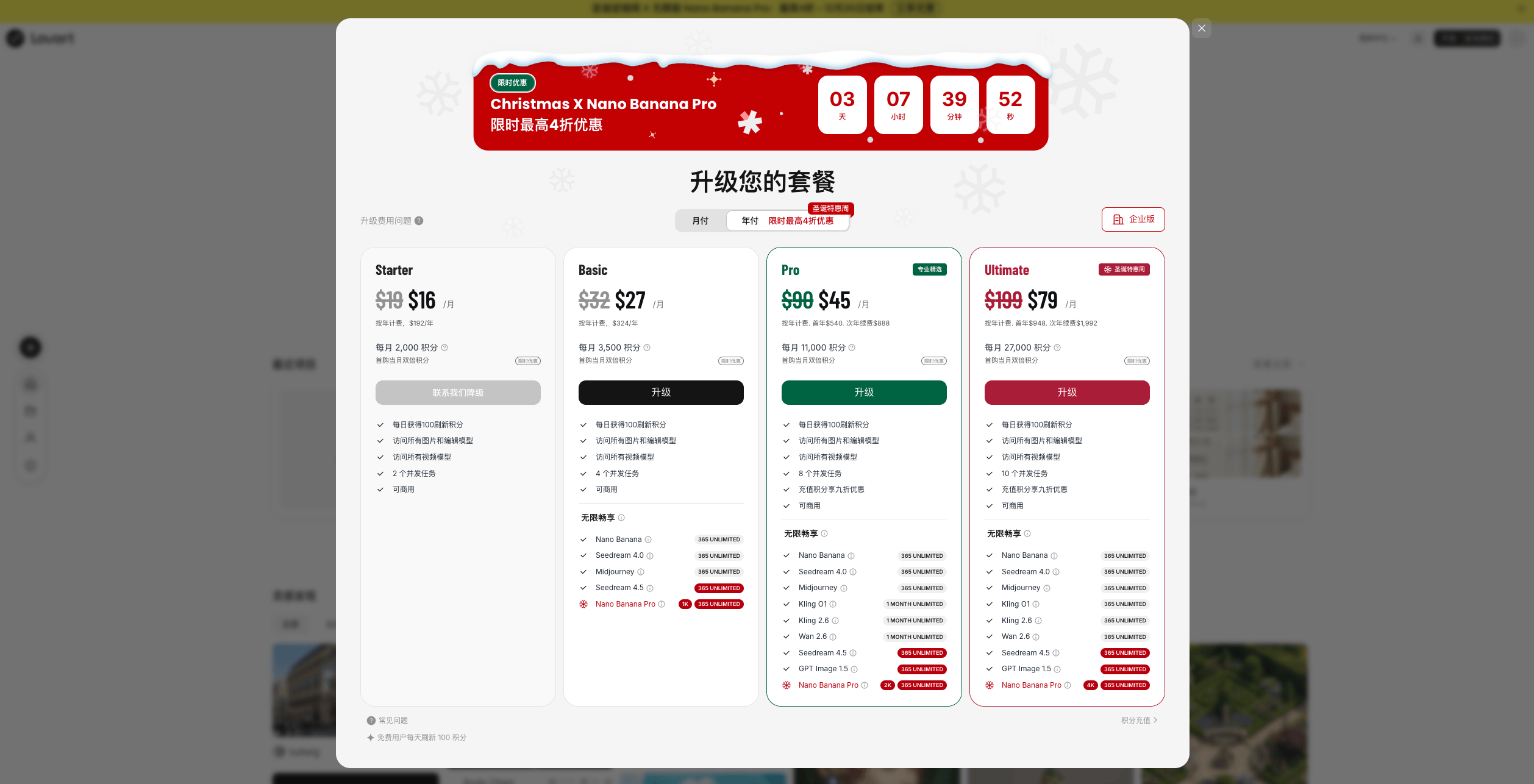This screenshot has width=1534, height=784.
Task: Click the 限时优惠 pill in the Starter card
Action: (x=528, y=361)
